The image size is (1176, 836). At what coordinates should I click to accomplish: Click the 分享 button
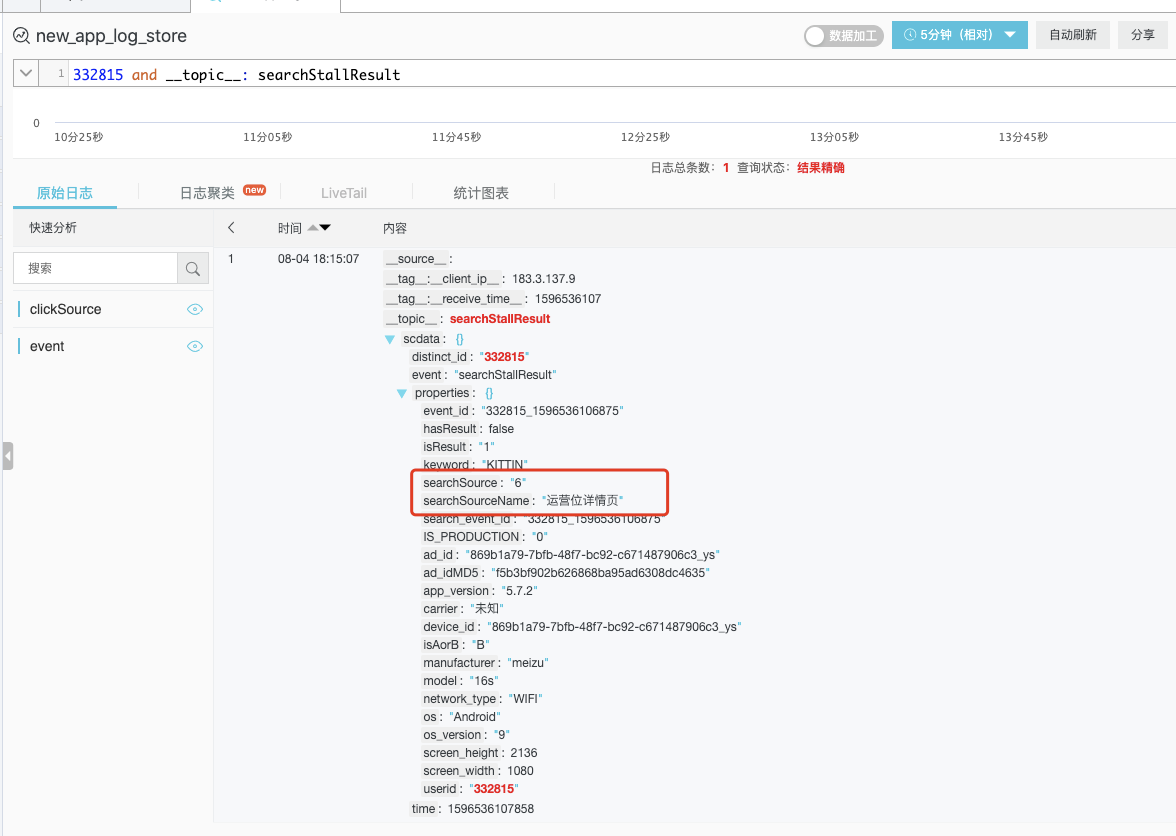coord(1142,34)
